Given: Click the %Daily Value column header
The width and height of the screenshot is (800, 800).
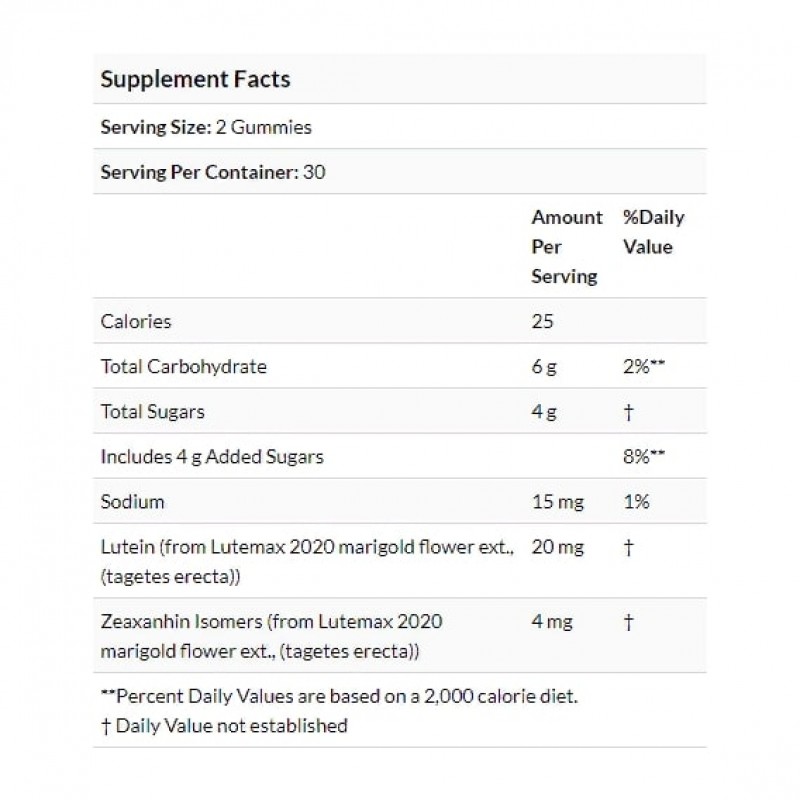Looking at the screenshot, I should pyautogui.click(x=653, y=232).
